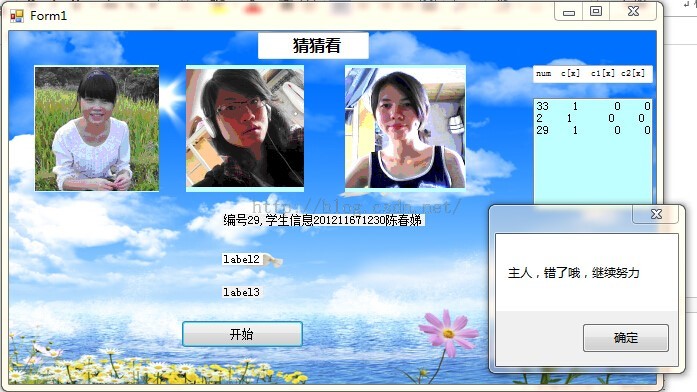Click the Form1 title bar text
This screenshot has width=697, height=392.
click(x=48, y=16)
